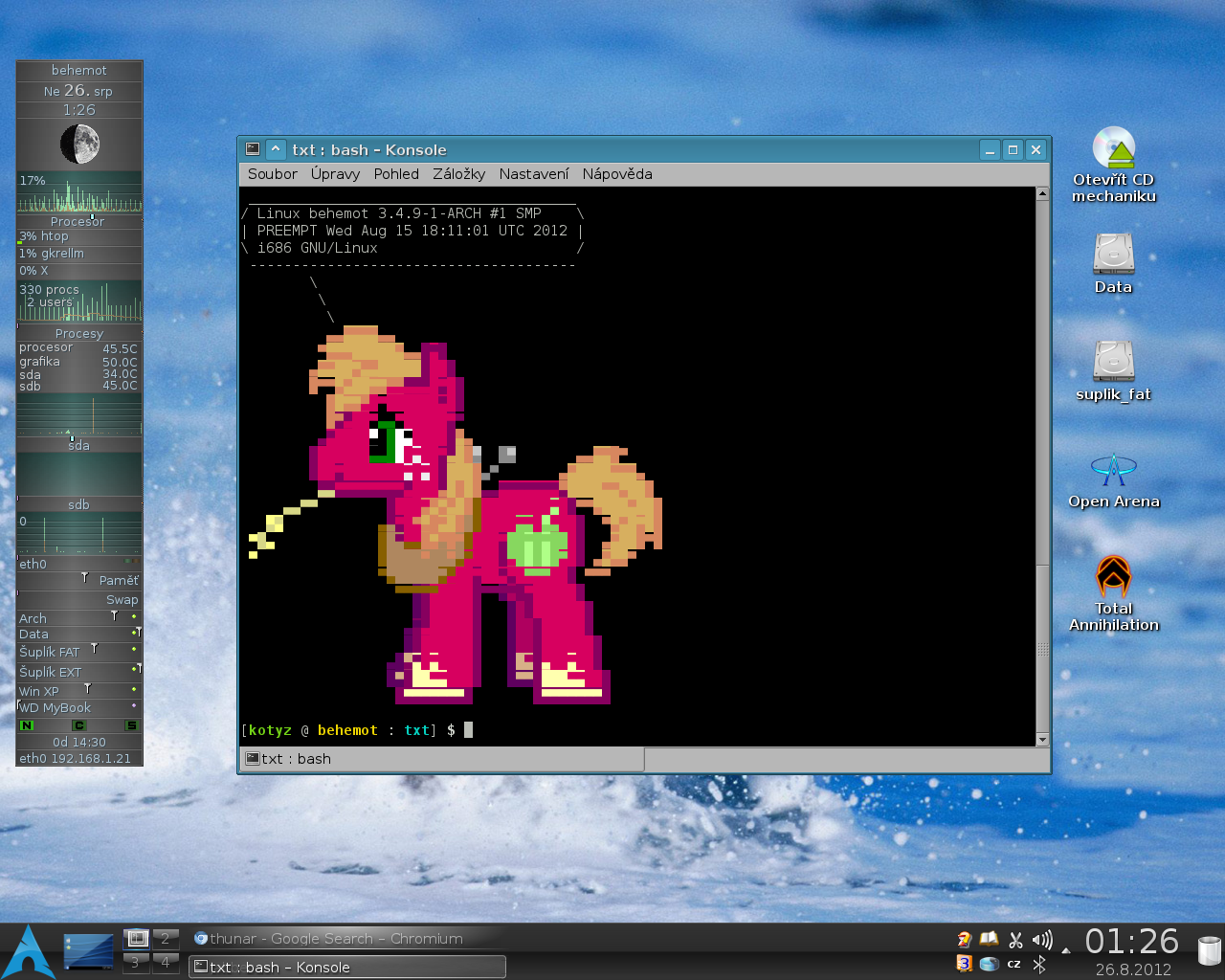Open Nastavení menu in Konsole
The height and width of the screenshot is (980, 1225).
tap(533, 174)
